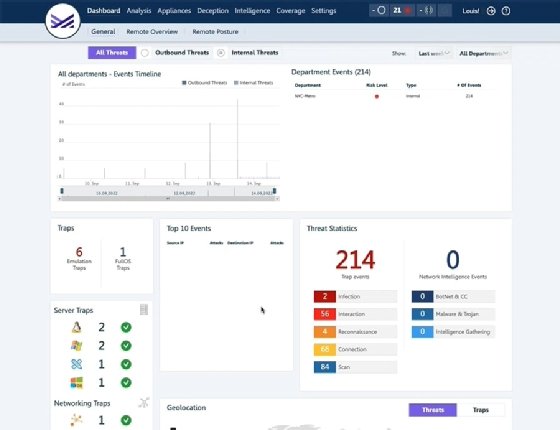Click the red risk level dot for NYC-Metro
This screenshot has width=560, height=430.
[376, 96]
